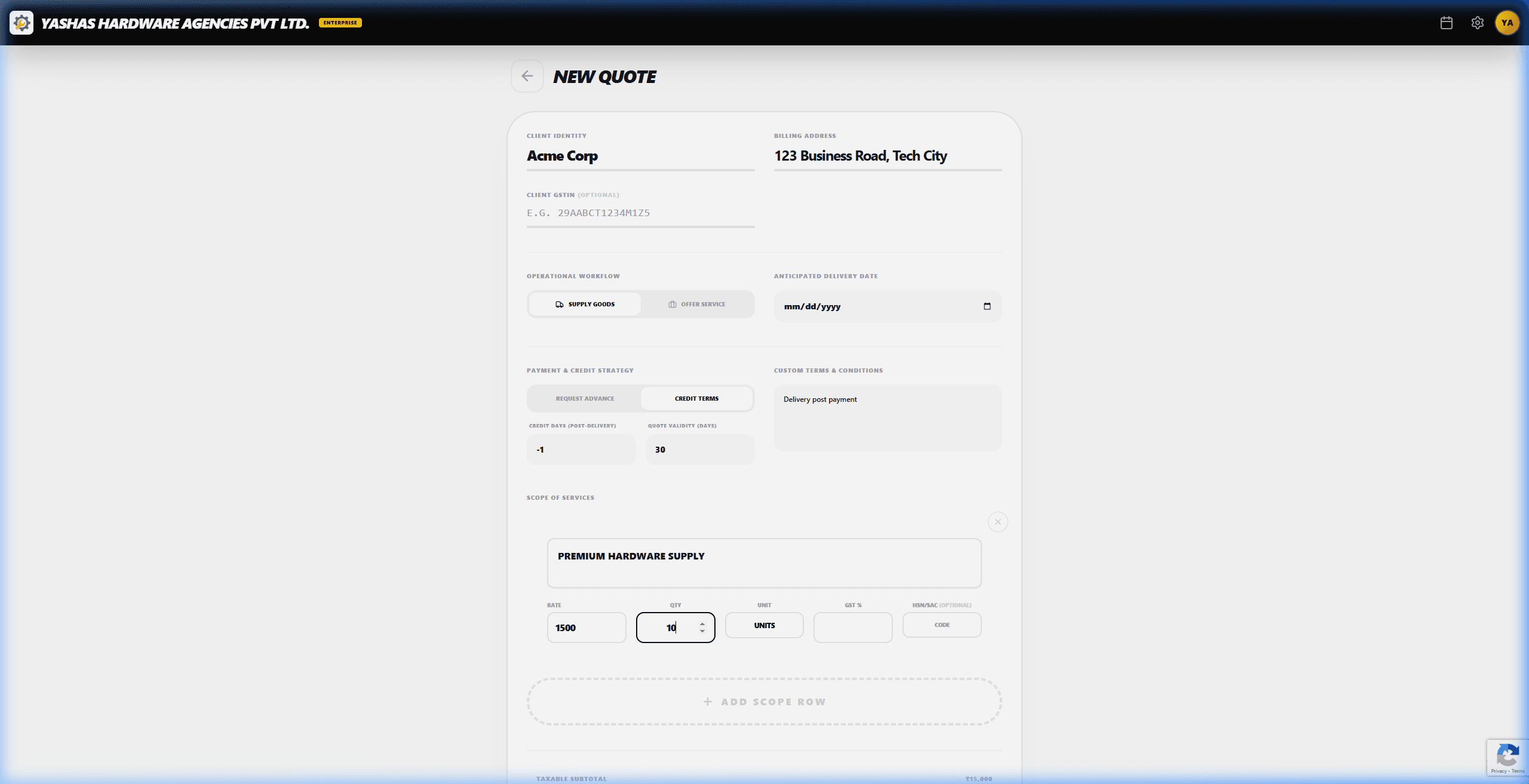Click the back arrow beside New Quote
Viewport: 1529px width, 784px height.
527,76
